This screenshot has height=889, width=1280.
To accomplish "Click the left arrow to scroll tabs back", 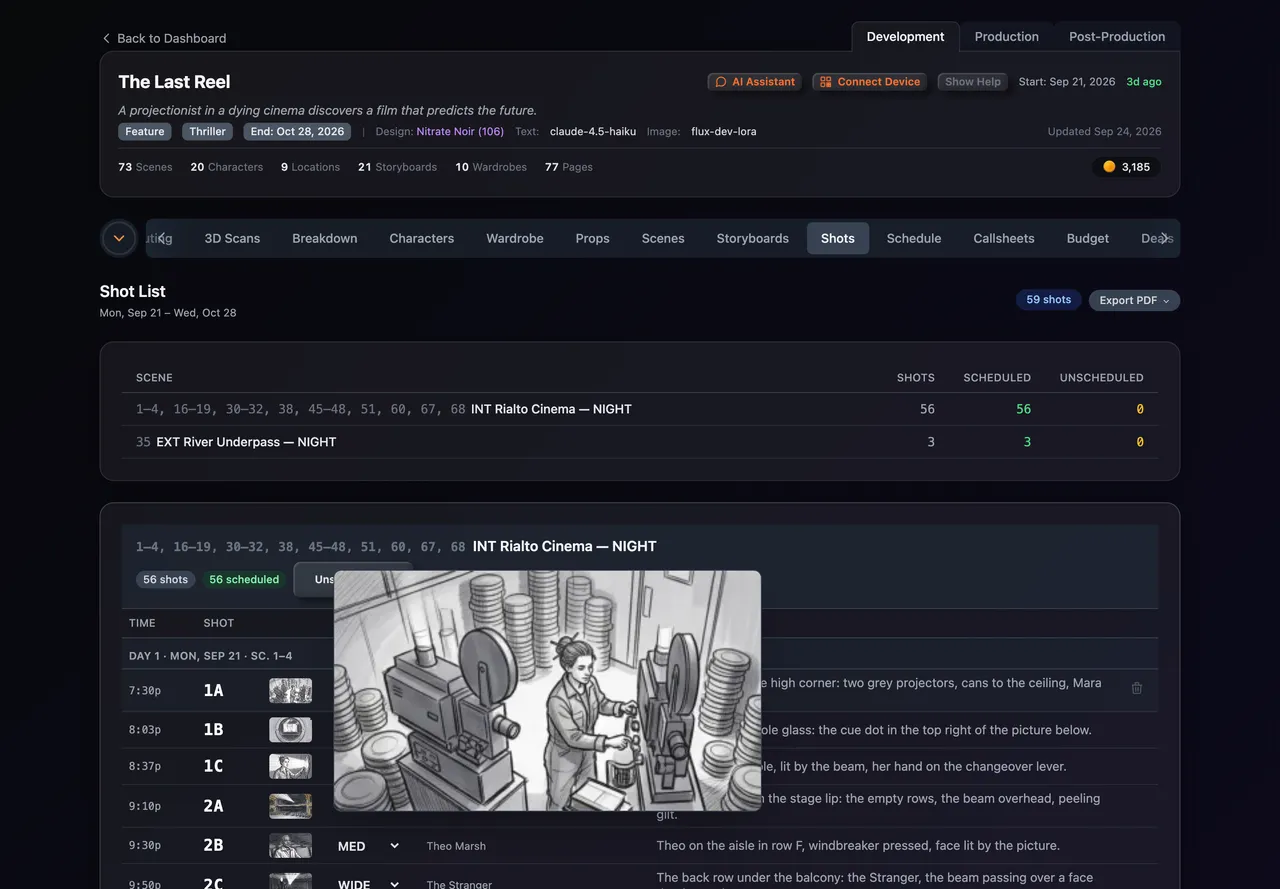I will 162,238.
